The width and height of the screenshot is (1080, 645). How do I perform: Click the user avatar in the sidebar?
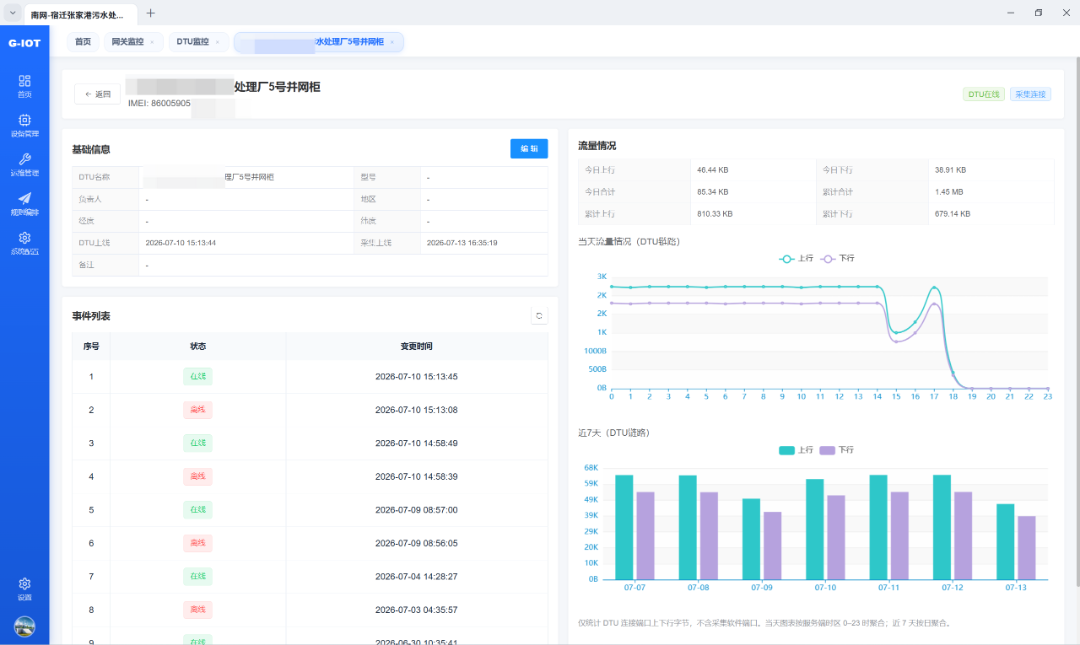pyautogui.click(x=24, y=626)
